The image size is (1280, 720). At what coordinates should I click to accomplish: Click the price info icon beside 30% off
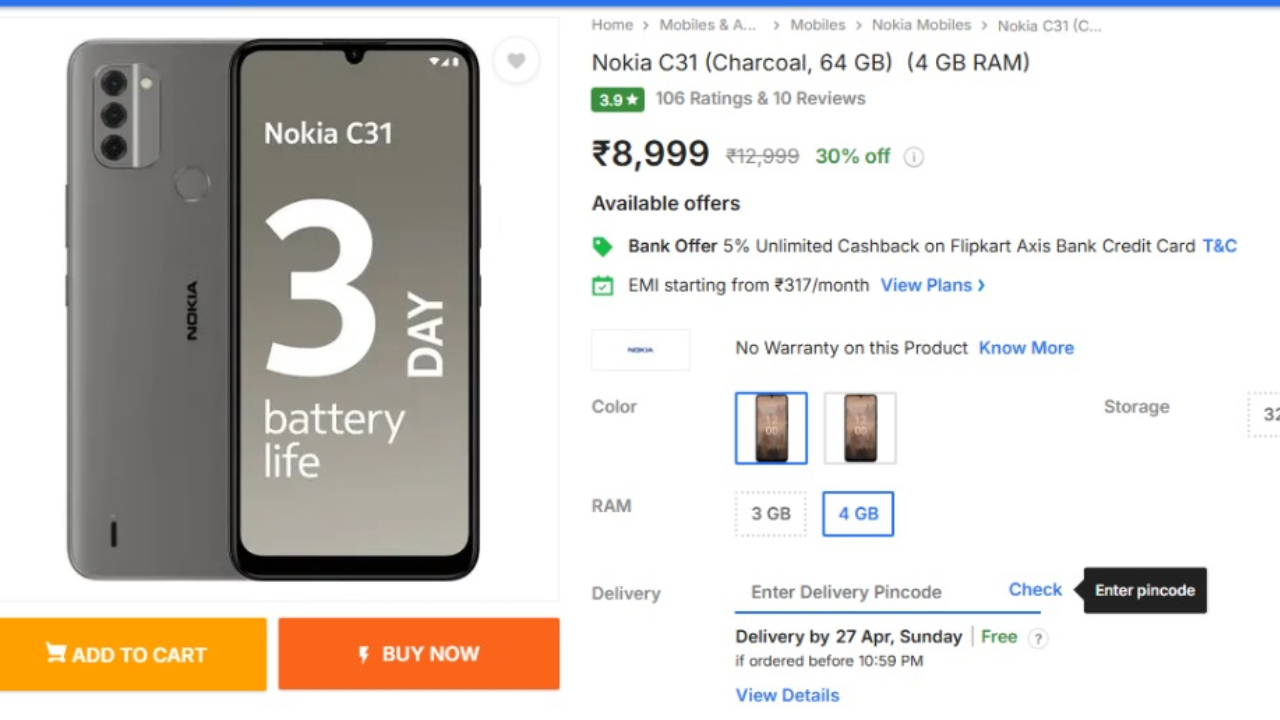point(913,157)
